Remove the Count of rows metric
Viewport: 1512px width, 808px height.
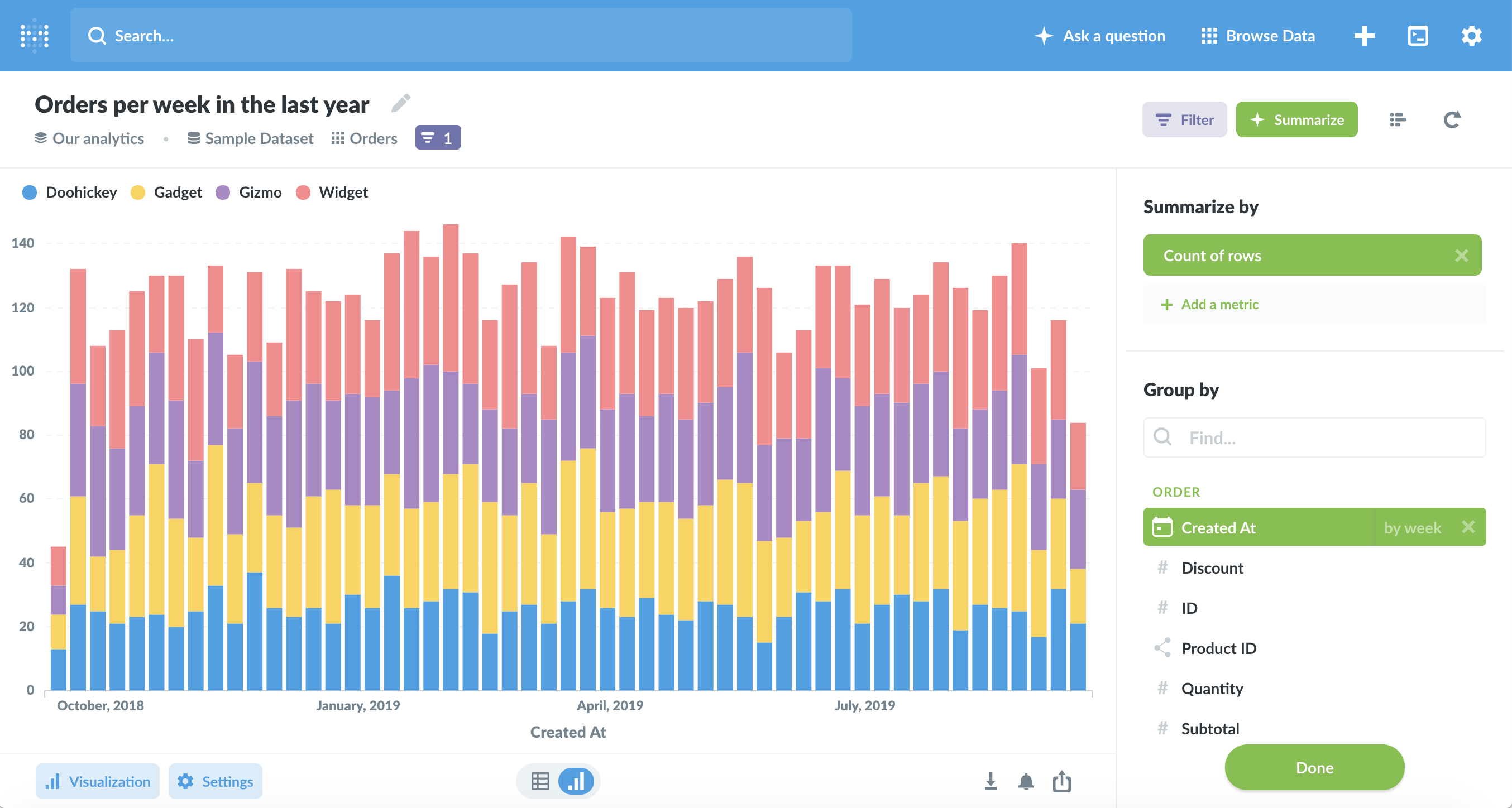[x=1463, y=256]
